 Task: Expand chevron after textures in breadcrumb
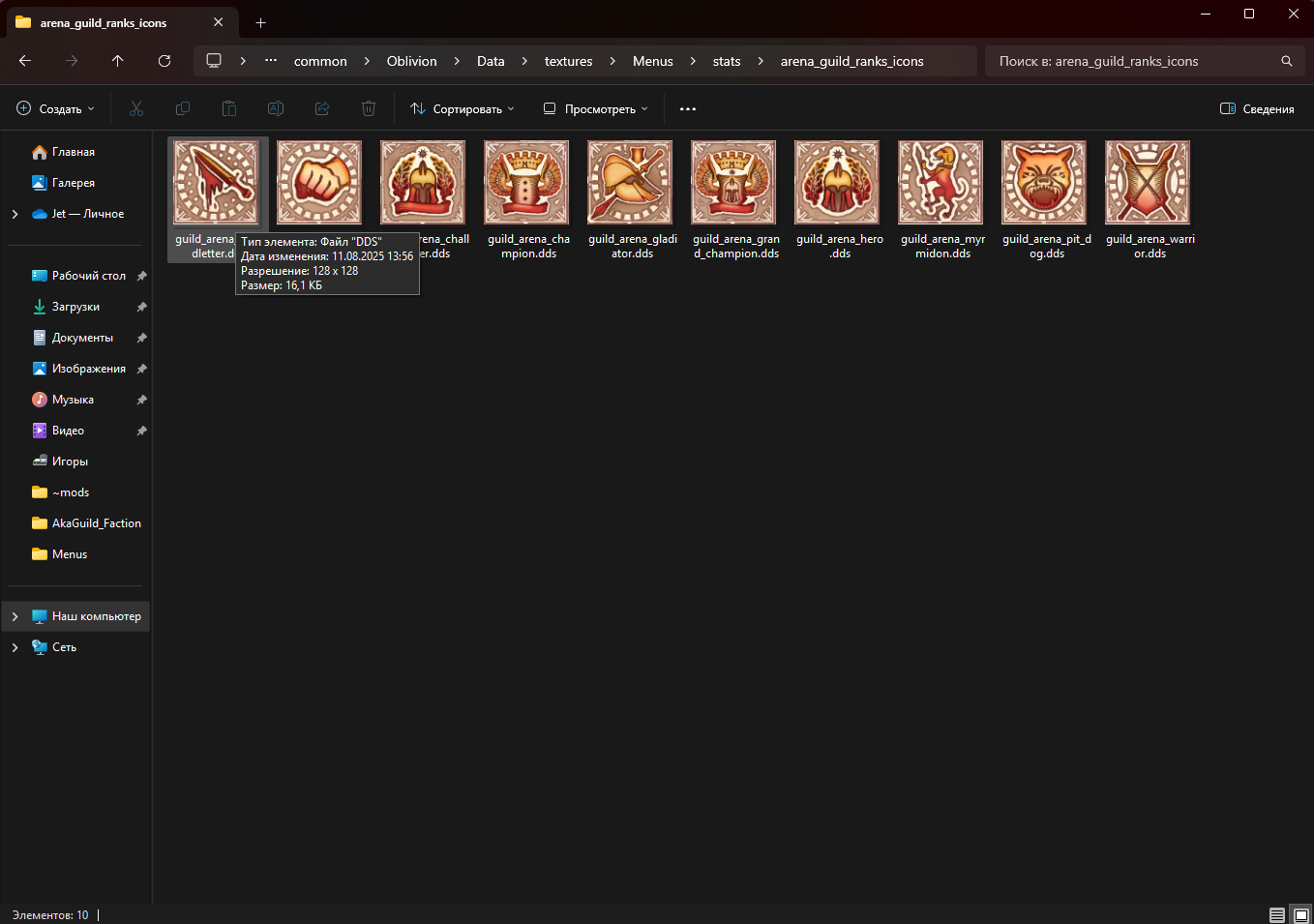pos(612,61)
